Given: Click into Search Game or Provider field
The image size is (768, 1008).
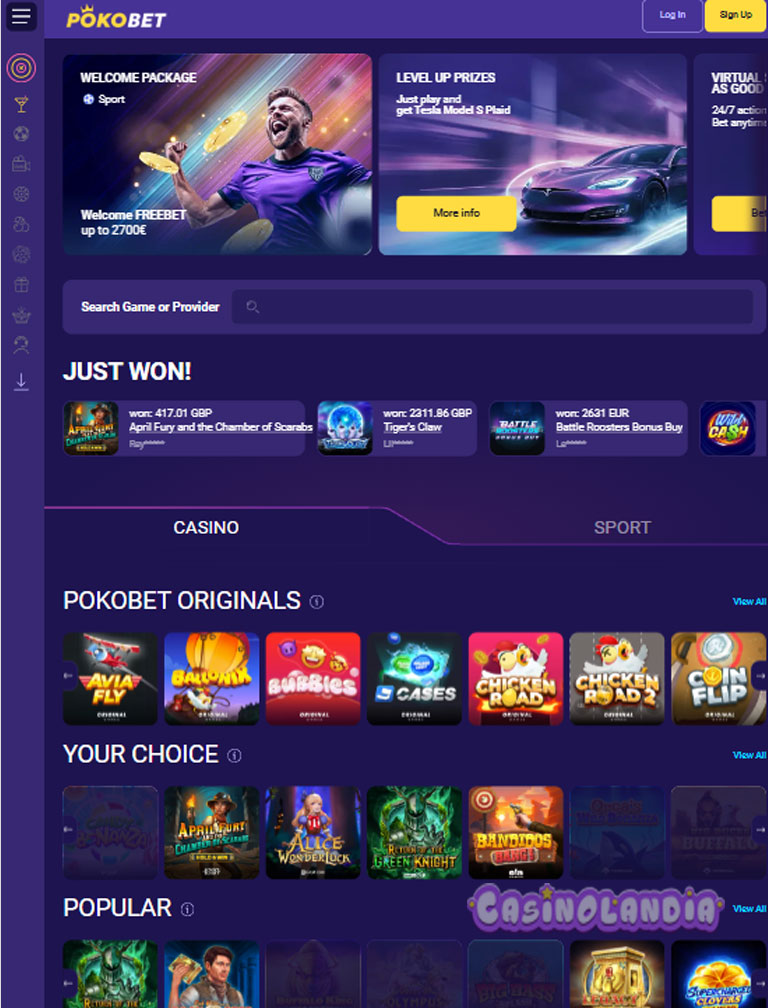Looking at the screenshot, I should click(x=492, y=307).
